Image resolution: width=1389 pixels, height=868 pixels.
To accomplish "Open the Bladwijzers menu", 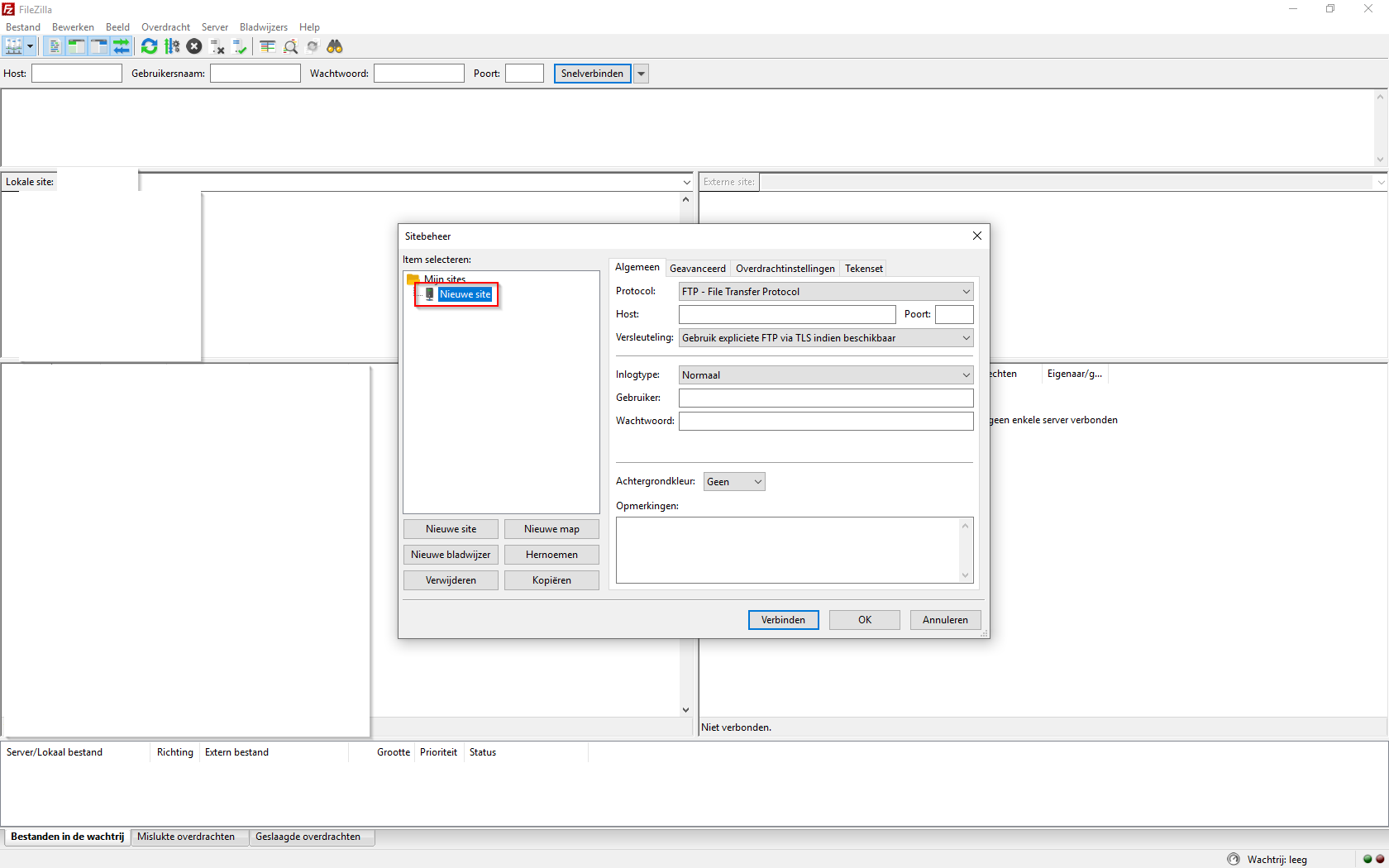I will coord(264,27).
